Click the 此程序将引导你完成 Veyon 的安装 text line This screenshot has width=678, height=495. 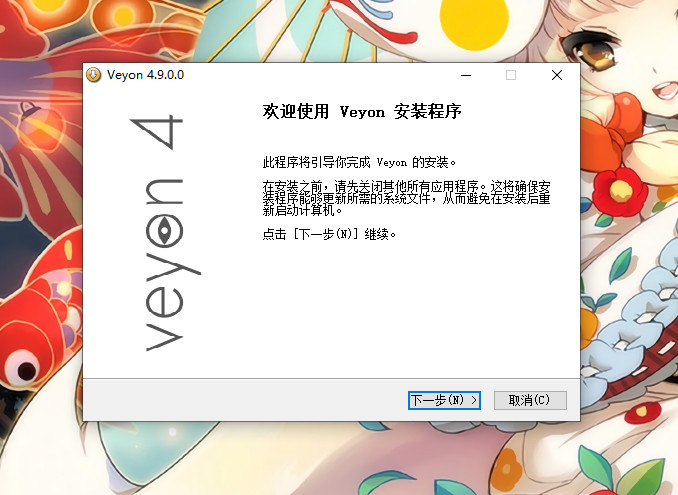359,161
